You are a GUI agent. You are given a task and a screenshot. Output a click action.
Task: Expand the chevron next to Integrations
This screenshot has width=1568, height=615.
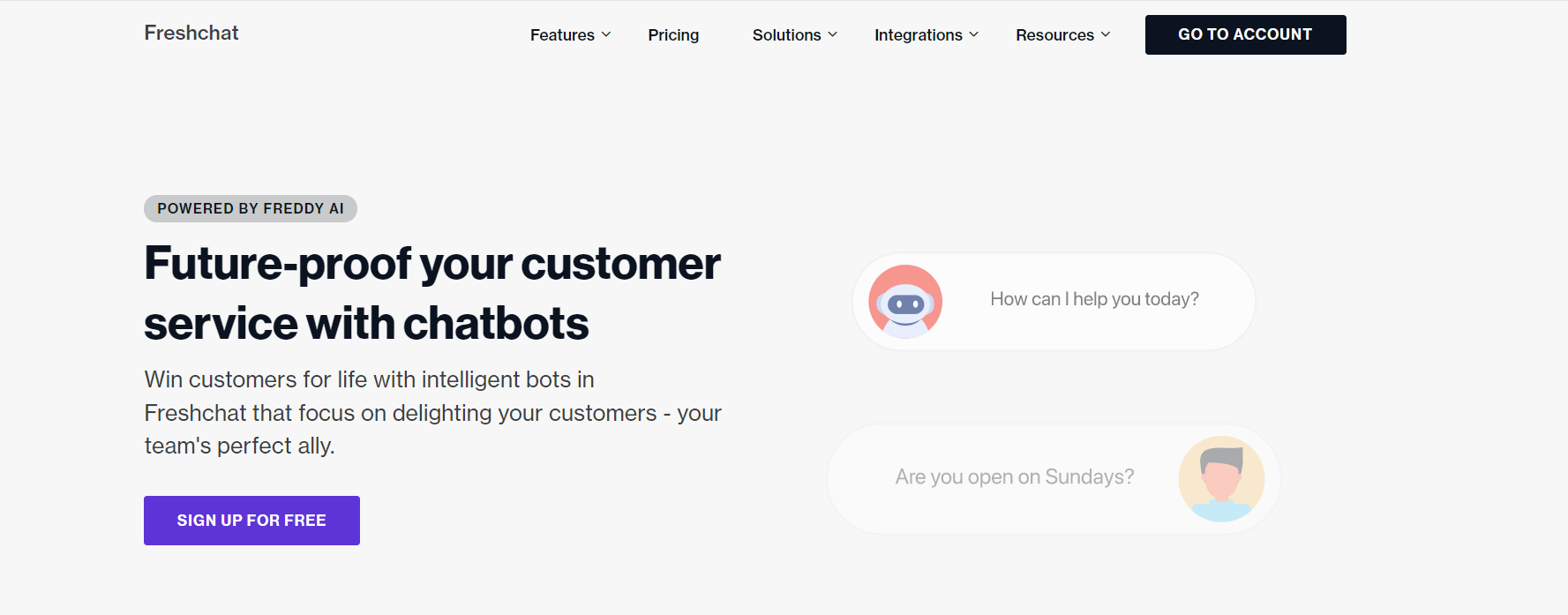[x=974, y=34]
